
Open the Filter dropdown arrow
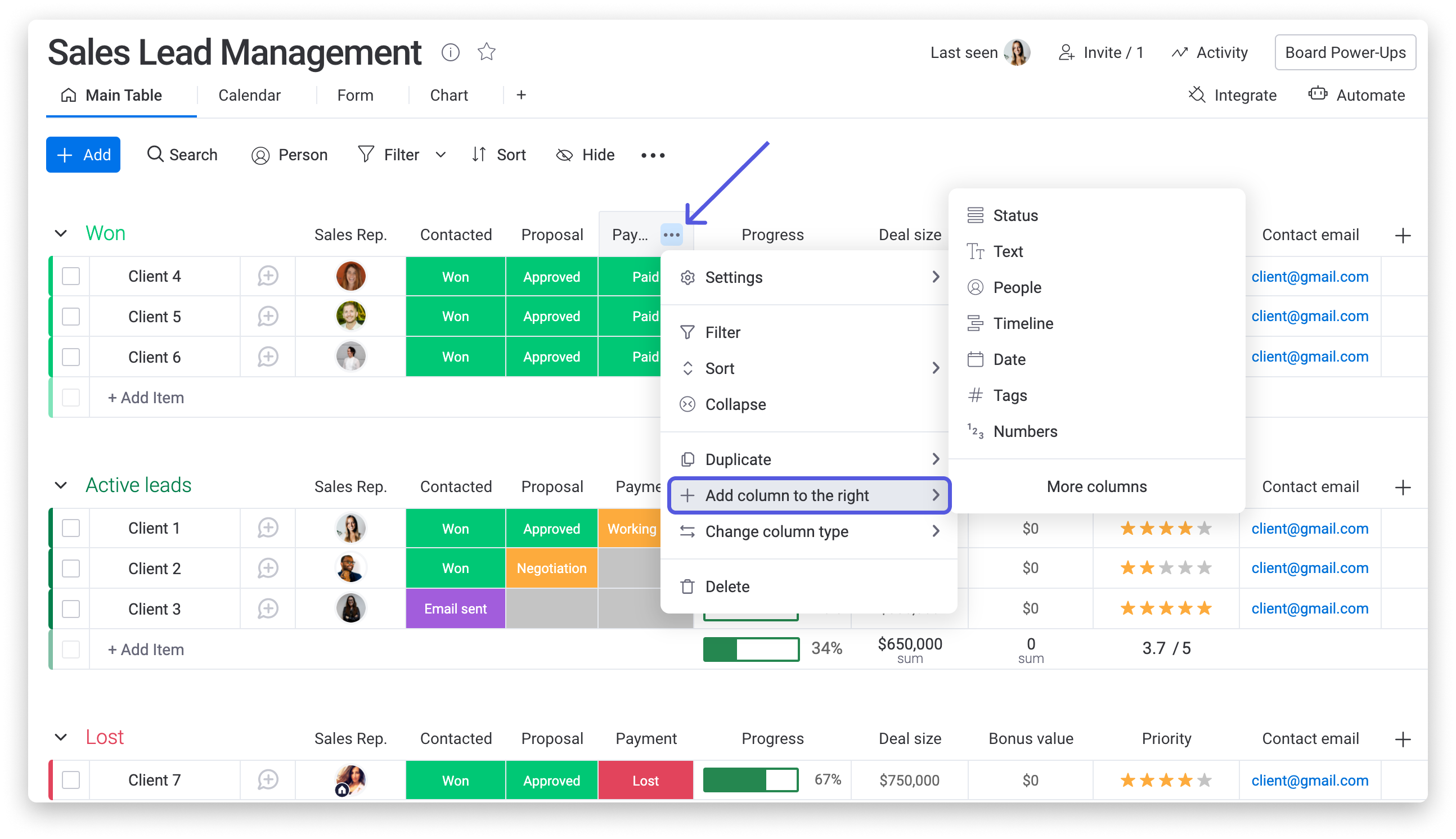click(x=441, y=155)
